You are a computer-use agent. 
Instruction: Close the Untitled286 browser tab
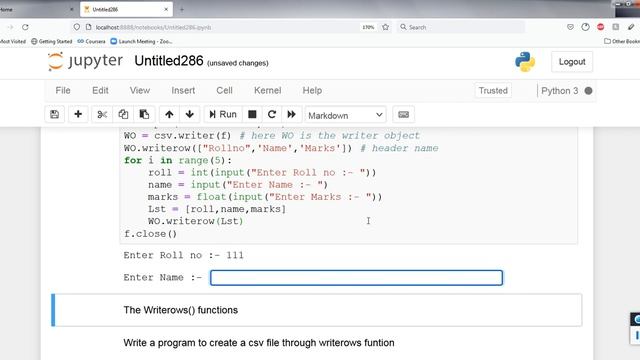pyautogui.click(x=166, y=9)
